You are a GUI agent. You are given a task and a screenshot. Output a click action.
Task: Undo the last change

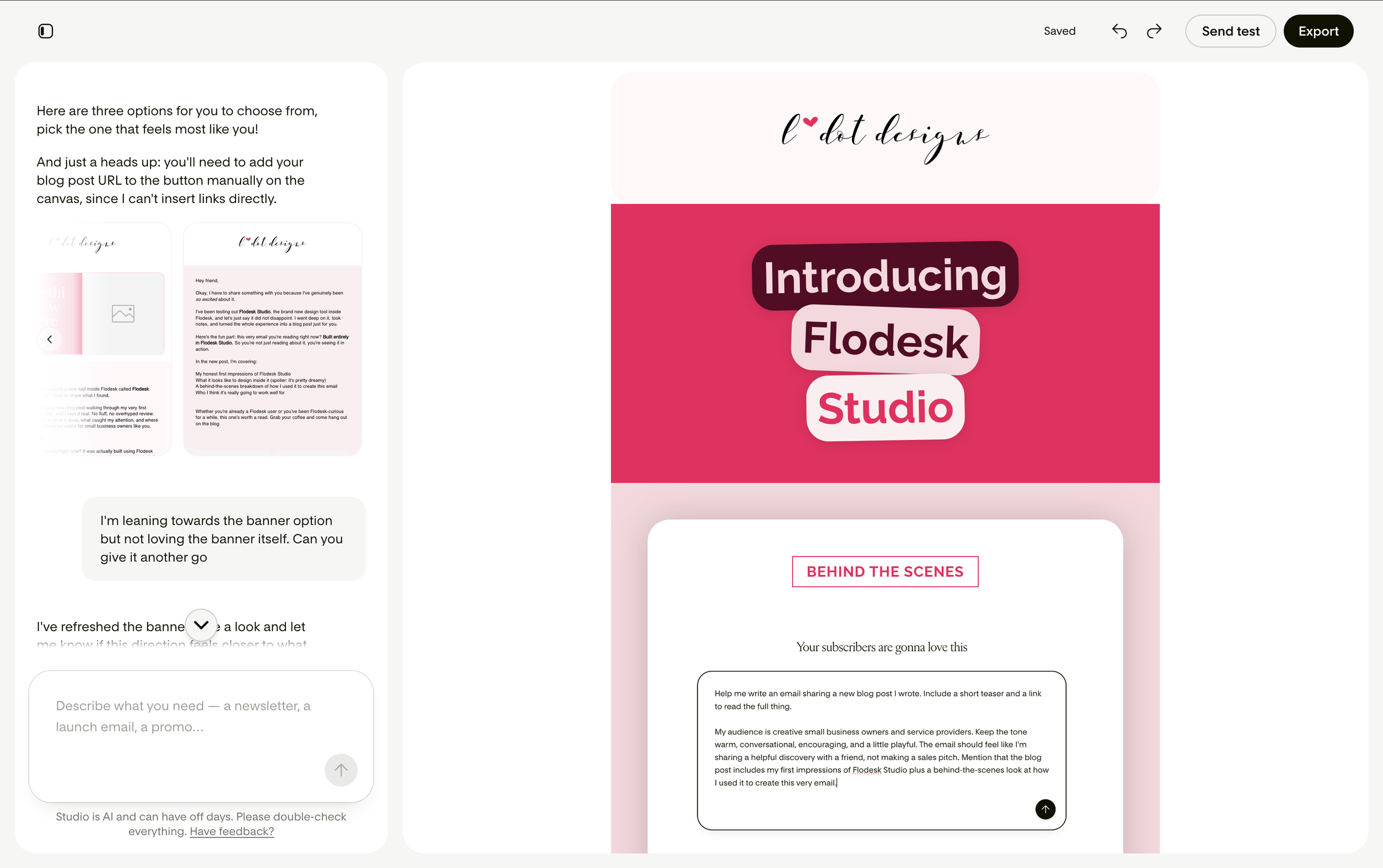tap(1119, 31)
